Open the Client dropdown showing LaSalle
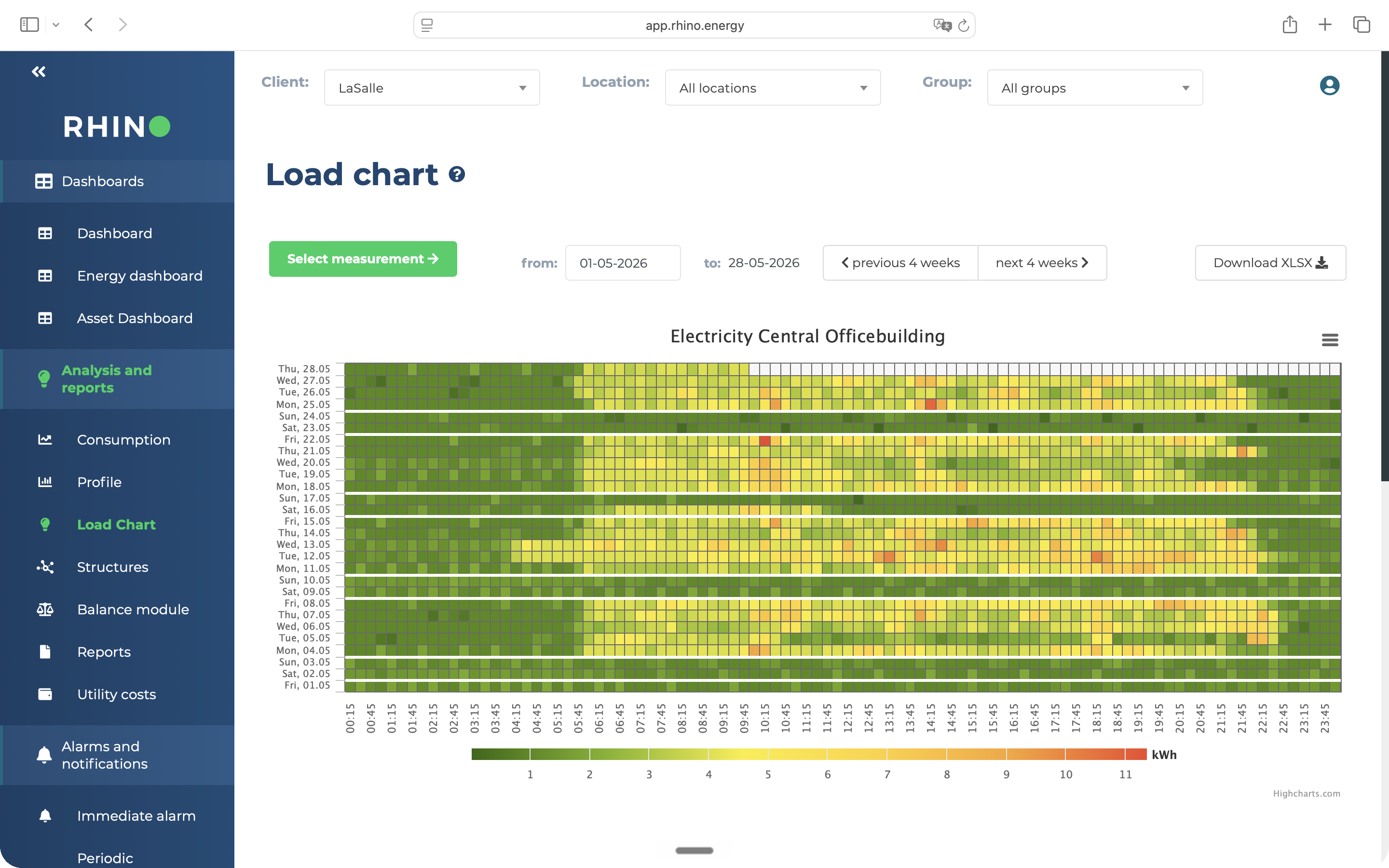 [x=432, y=88]
